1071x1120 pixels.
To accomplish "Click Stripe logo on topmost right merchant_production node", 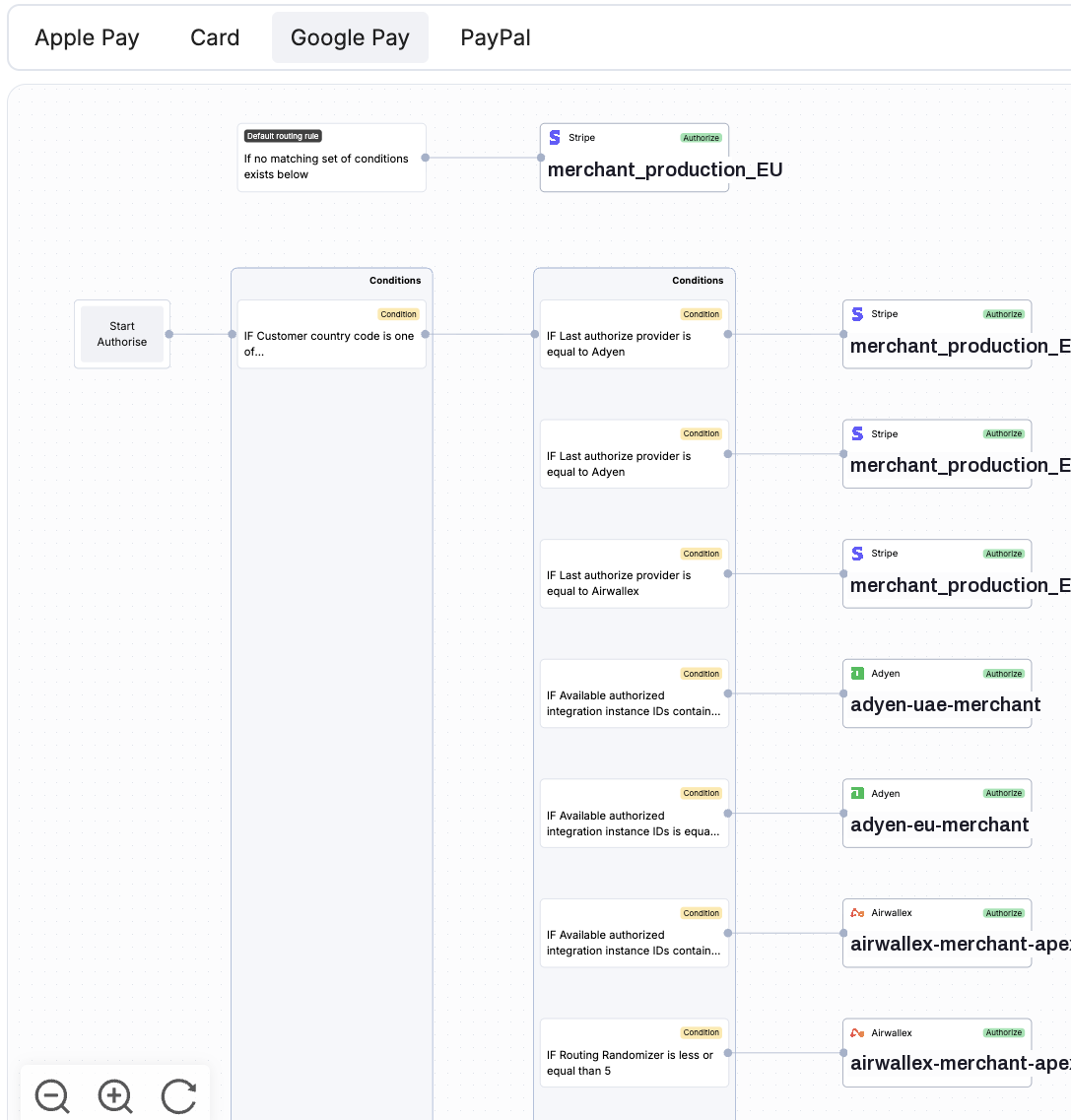I will pyautogui.click(x=857, y=313).
